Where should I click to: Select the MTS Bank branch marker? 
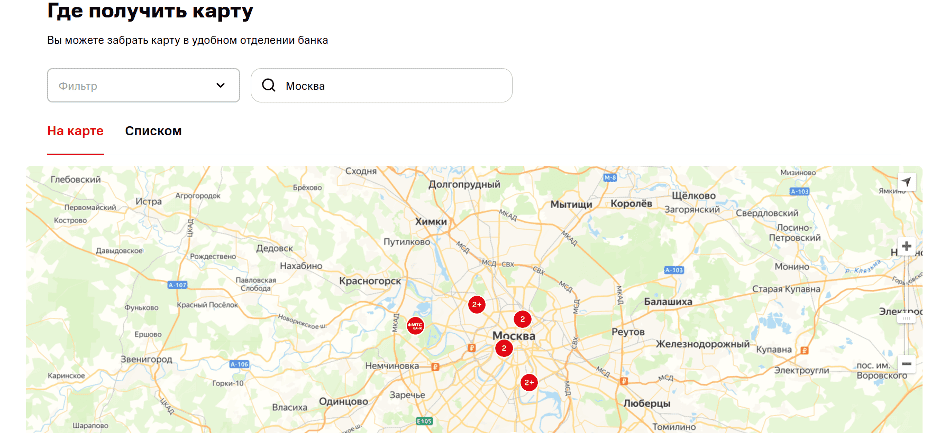416,325
